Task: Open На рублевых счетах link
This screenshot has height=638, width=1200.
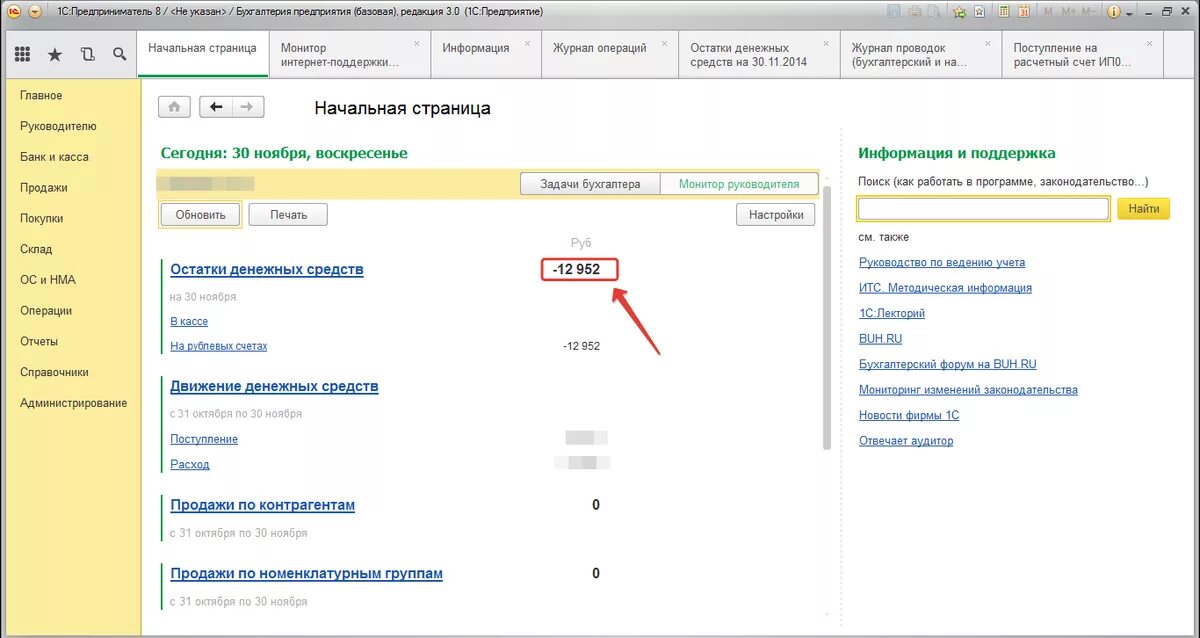Action: [219, 346]
